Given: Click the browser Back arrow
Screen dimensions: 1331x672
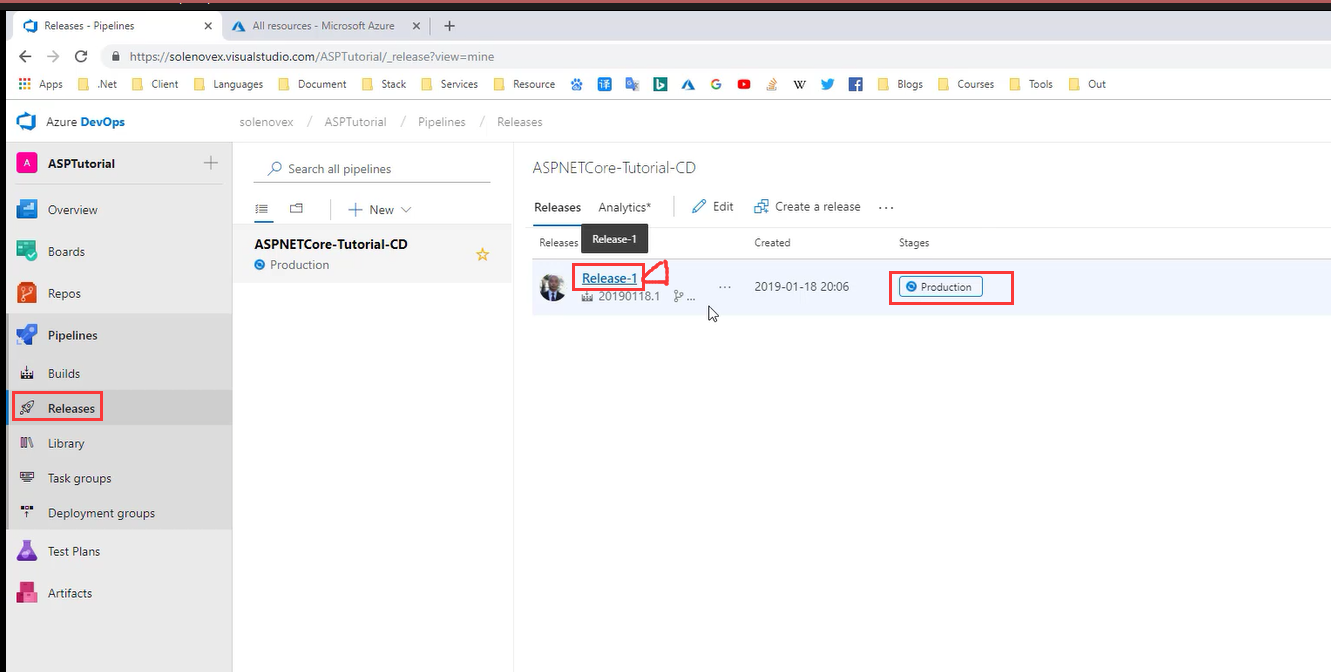Looking at the screenshot, I should pyautogui.click(x=25, y=57).
